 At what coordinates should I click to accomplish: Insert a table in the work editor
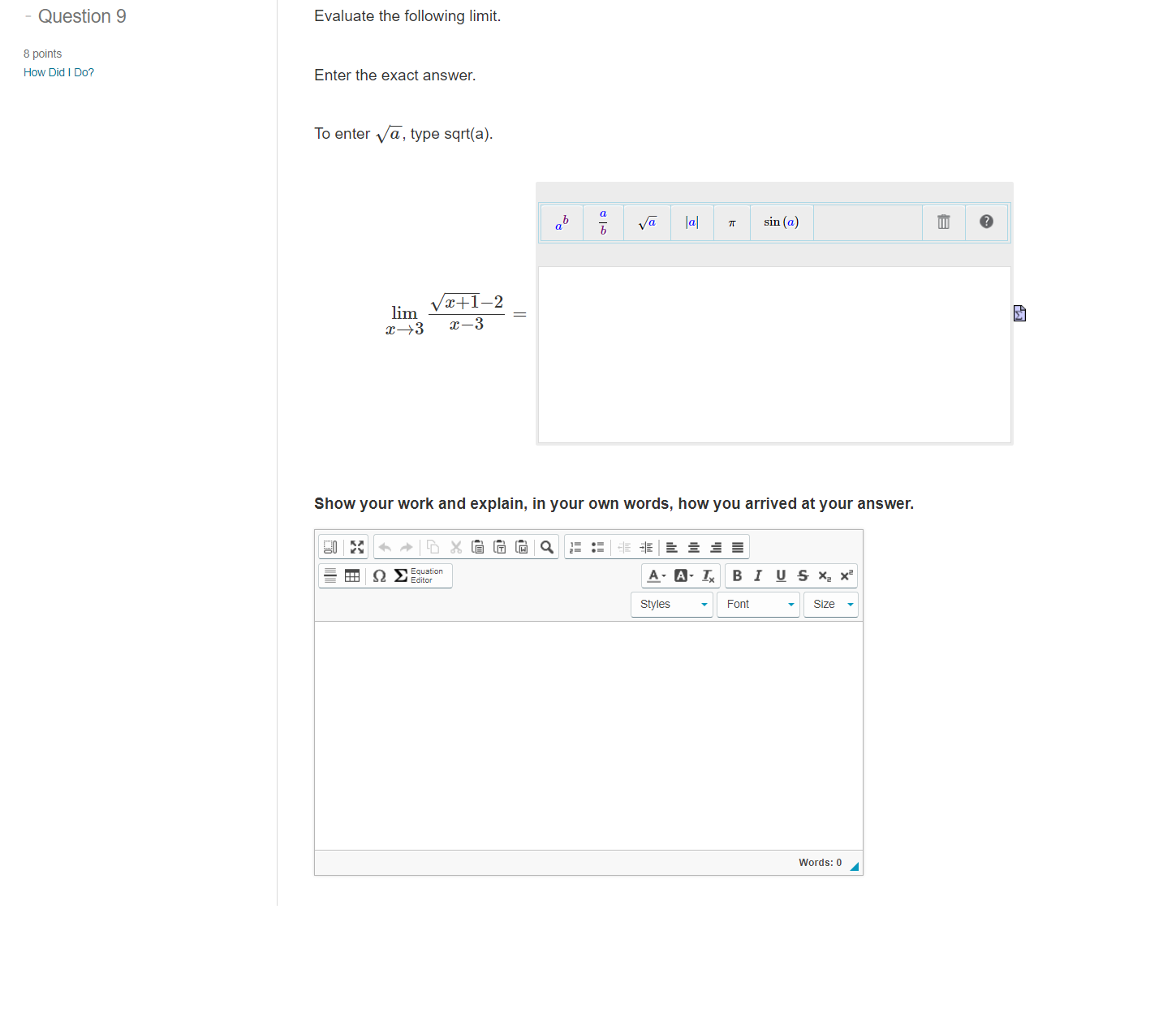[x=352, y=575]
